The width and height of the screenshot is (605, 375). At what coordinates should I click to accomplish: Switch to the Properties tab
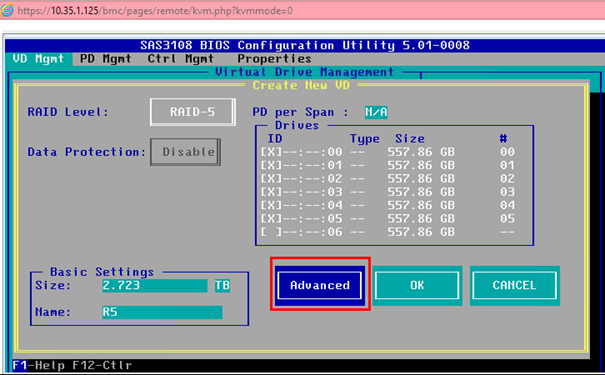(274, 59)
